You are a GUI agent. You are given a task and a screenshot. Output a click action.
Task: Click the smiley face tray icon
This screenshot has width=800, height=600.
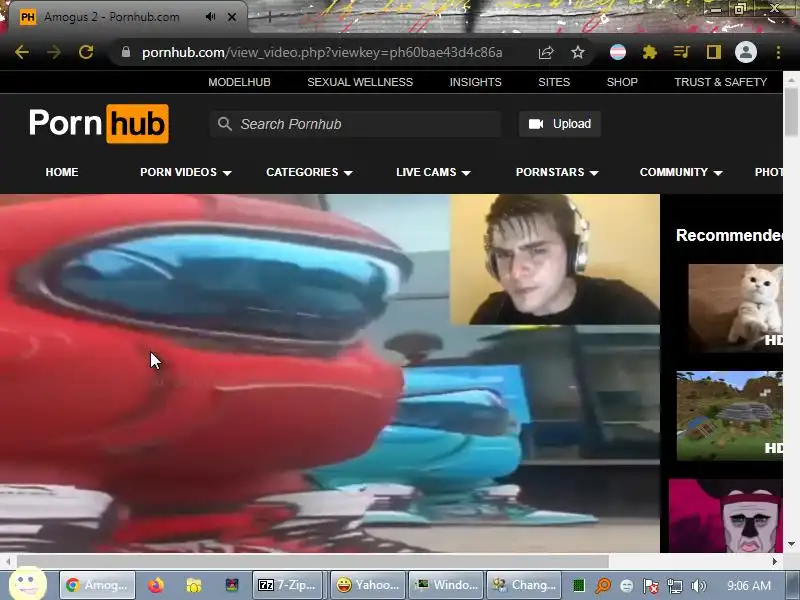[627, 586]
